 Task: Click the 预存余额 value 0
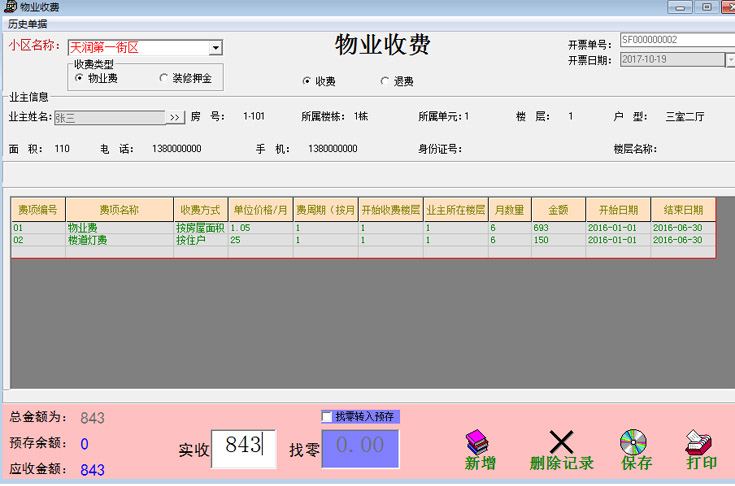(84, 444)
